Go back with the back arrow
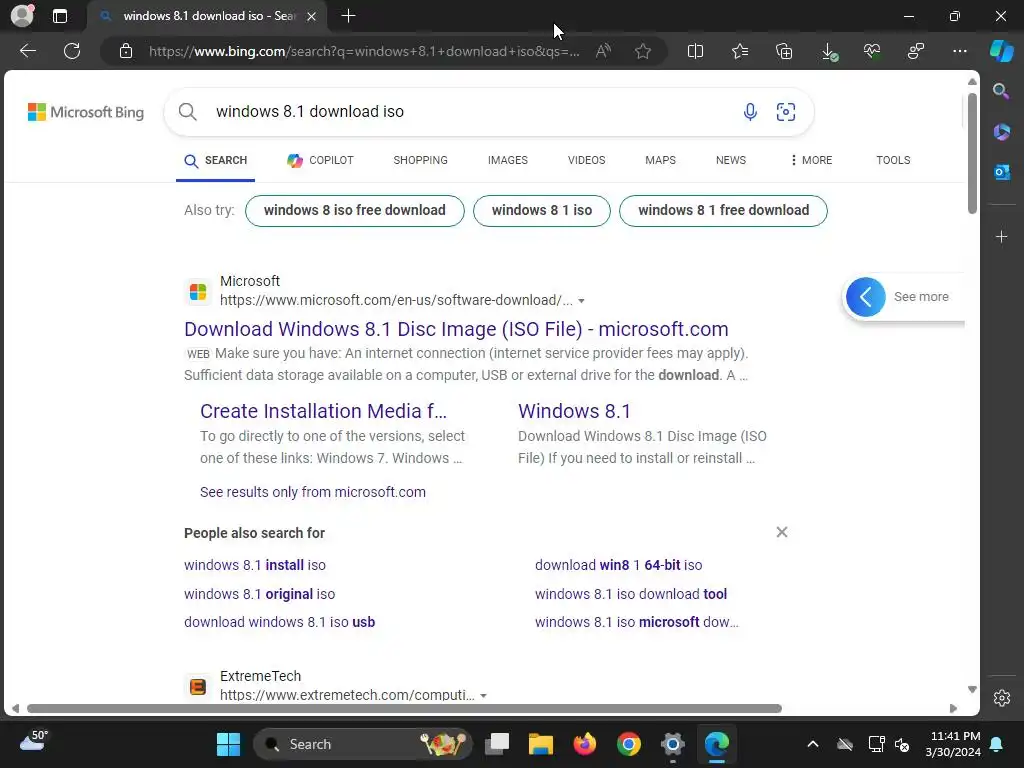The image size is (1024, 768). click(27, 51)
